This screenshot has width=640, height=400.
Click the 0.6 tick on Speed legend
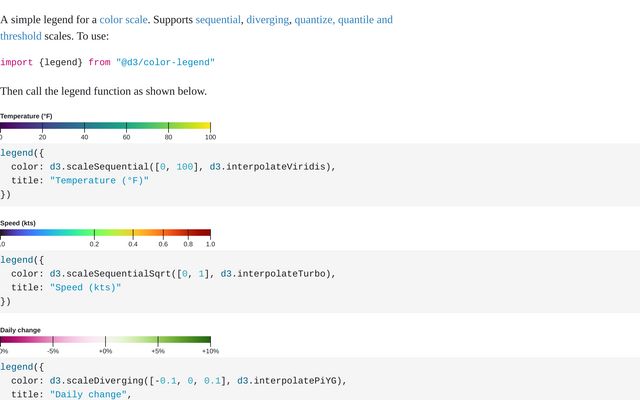pos(163,244)
